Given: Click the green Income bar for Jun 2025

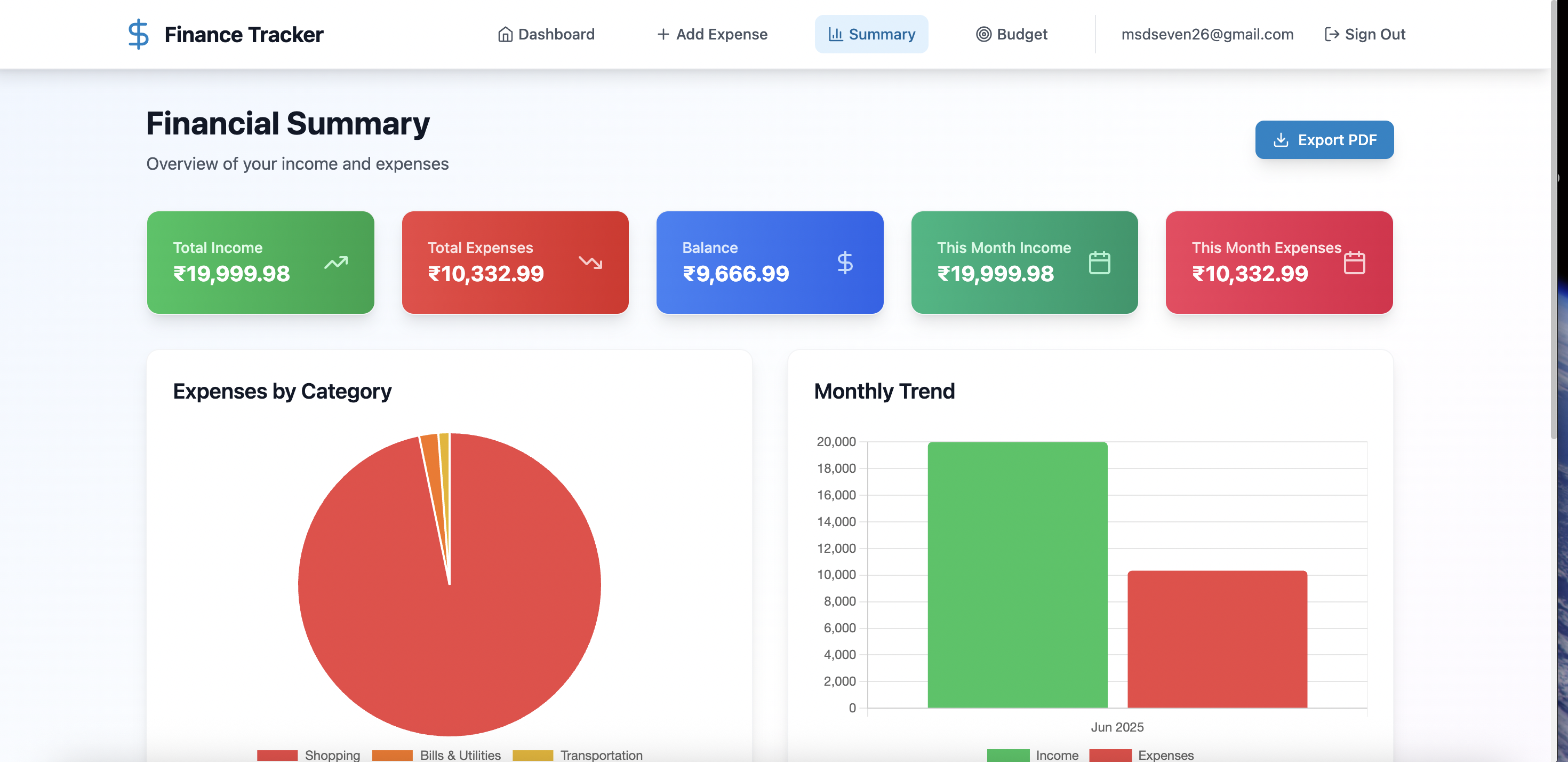Looking at the screenshot, I should point(1017,574).
